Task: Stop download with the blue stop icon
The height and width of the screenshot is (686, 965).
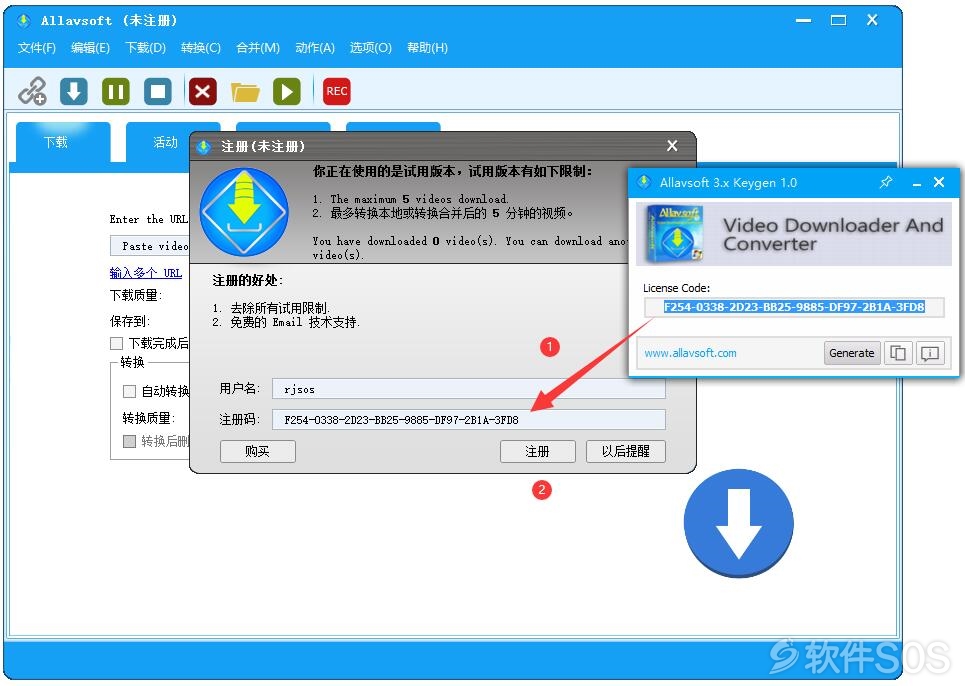Action: [158, 92]
